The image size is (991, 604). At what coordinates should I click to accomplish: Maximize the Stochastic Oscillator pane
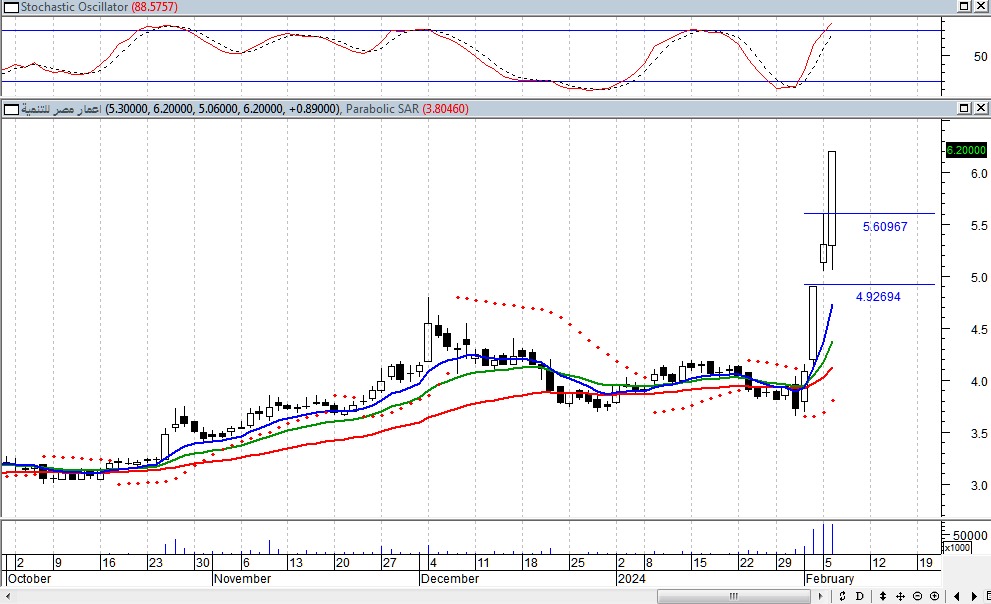coord(964,7)
